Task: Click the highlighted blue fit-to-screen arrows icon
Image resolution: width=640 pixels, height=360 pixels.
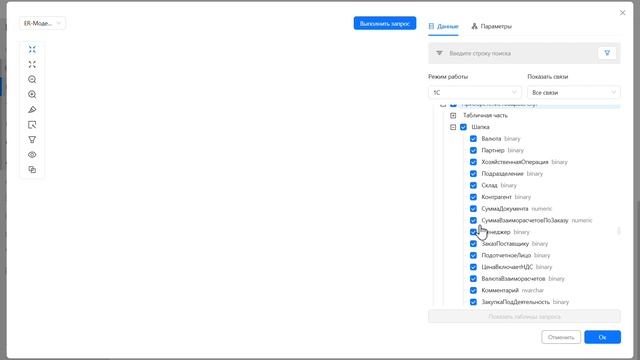Action: 32,49
